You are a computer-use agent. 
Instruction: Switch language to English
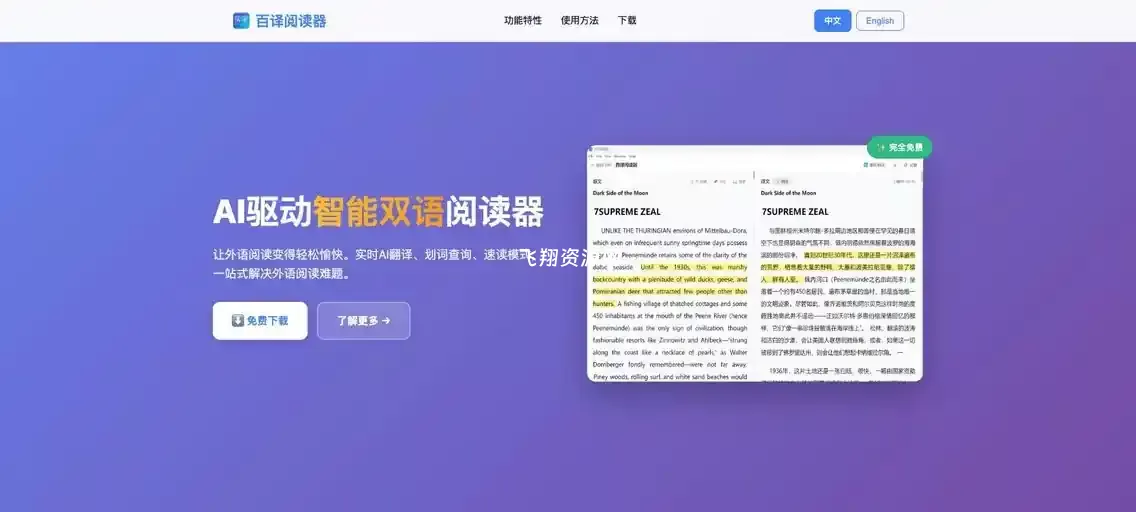(880, 21)
